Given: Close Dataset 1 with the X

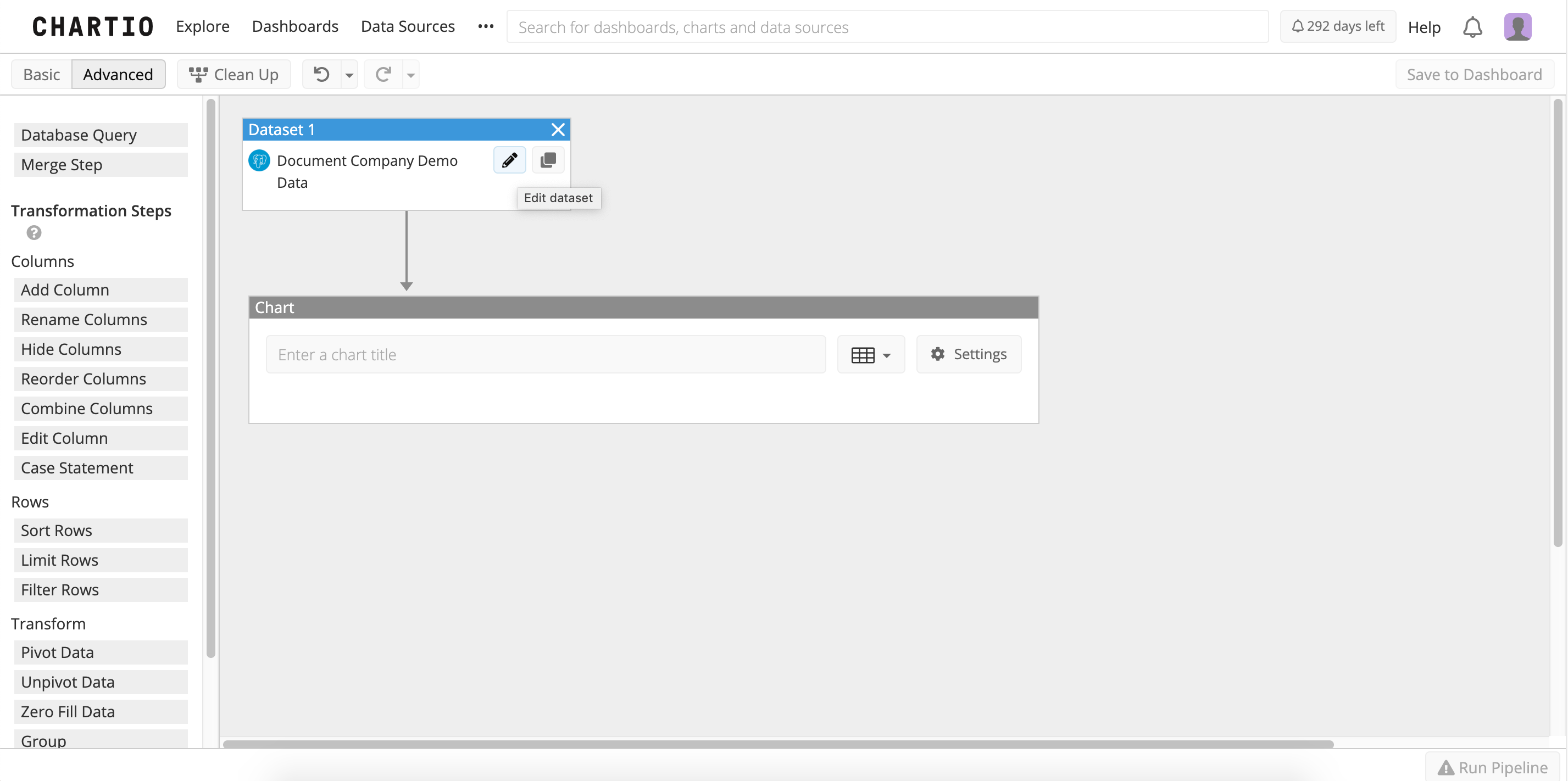Looking at the screenshot, I should [558, 130].
